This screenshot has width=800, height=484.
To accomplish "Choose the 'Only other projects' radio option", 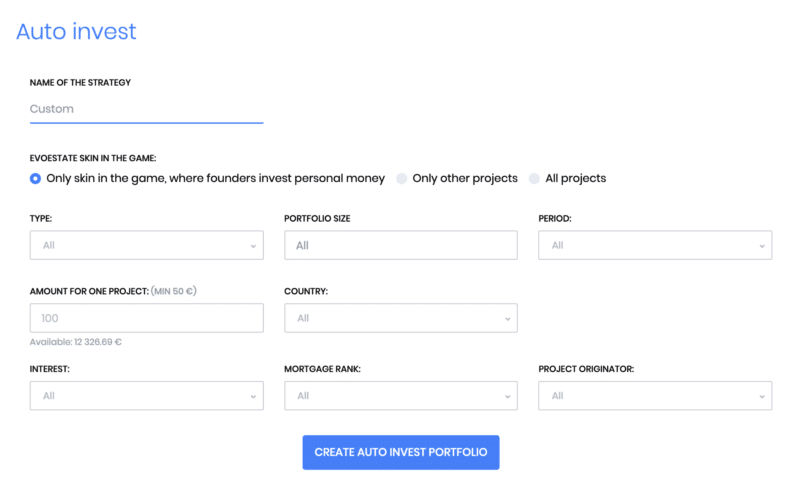I will 402,179.
